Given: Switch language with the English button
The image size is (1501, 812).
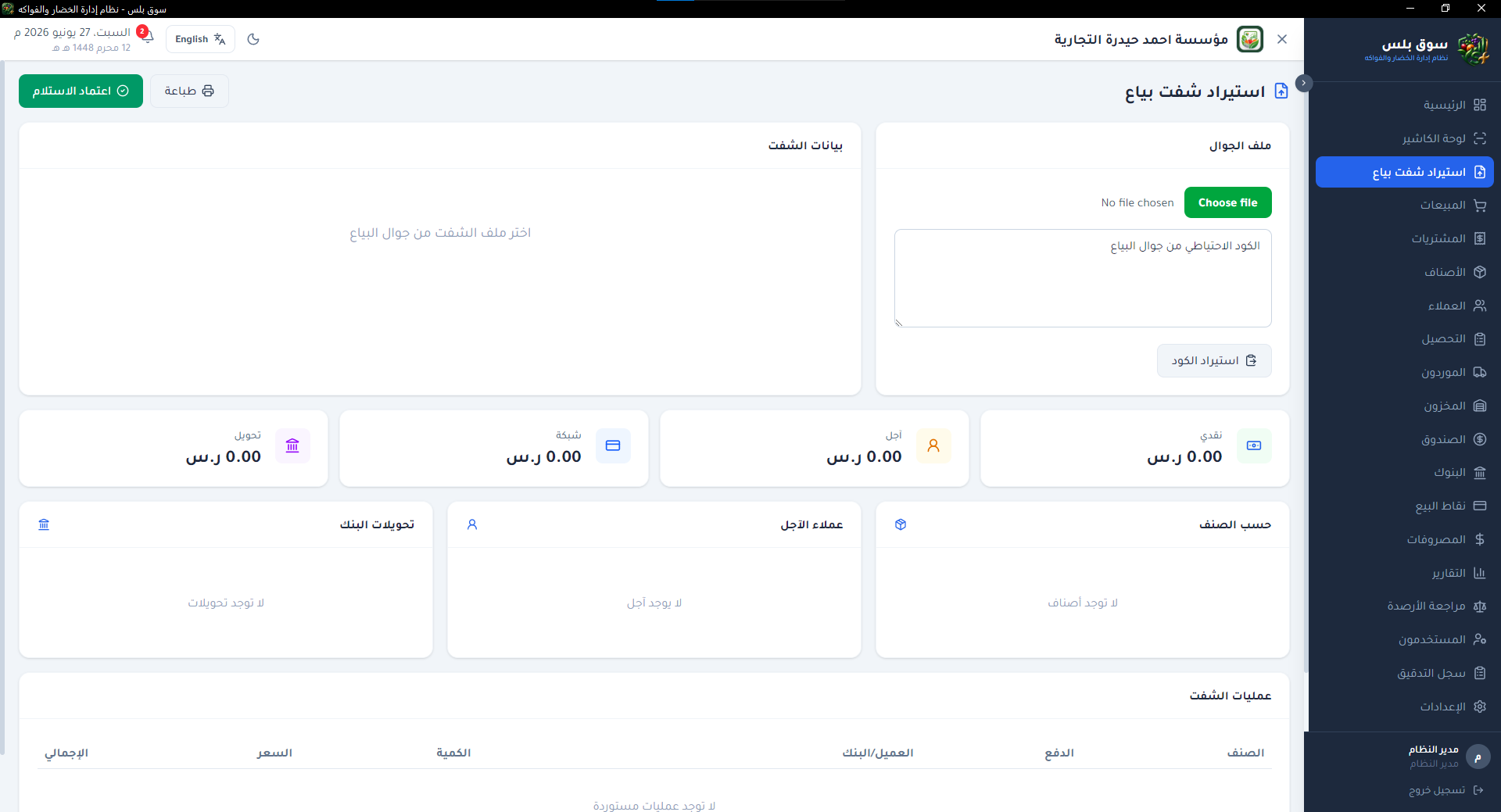Looking at the screenshot, I should [x=200, y=39].
